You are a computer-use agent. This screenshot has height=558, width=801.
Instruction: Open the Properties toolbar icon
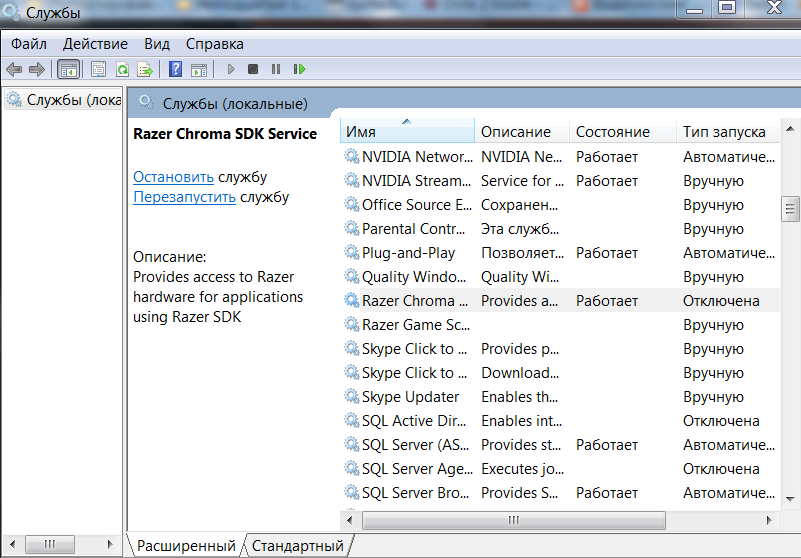[98, 69]
